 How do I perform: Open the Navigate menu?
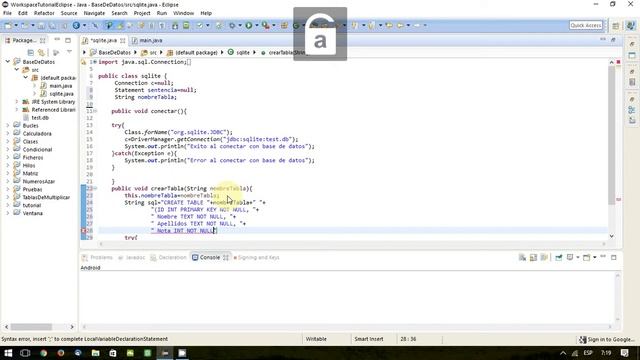[94, 13]
